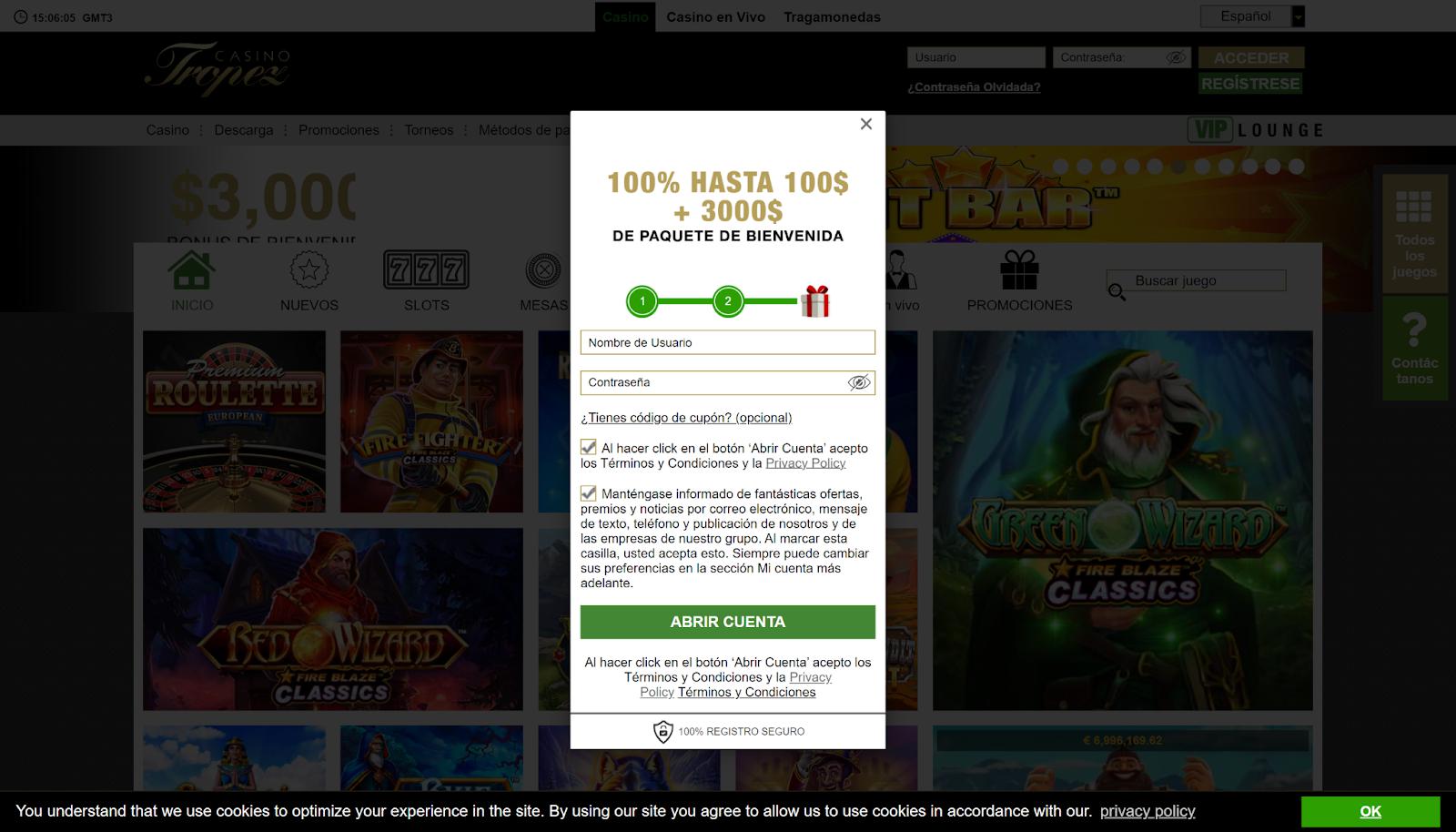Click the red gift icon after step 2

[x=815, y=301]
